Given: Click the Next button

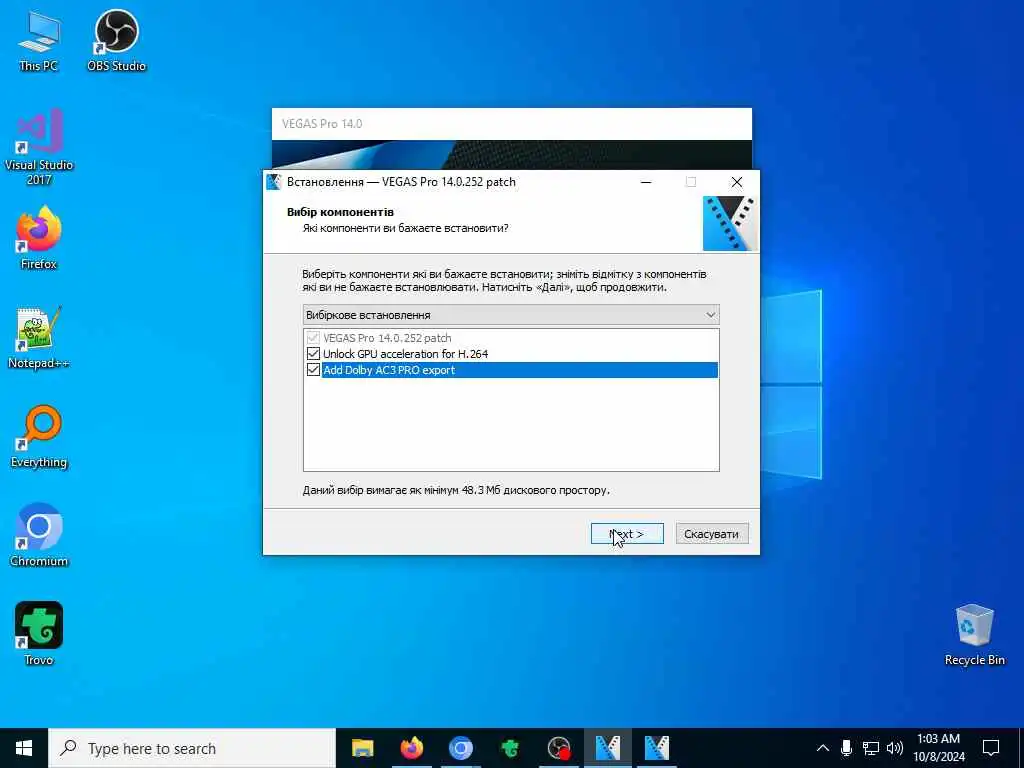Looking at the screenshot, I should 627,534.
